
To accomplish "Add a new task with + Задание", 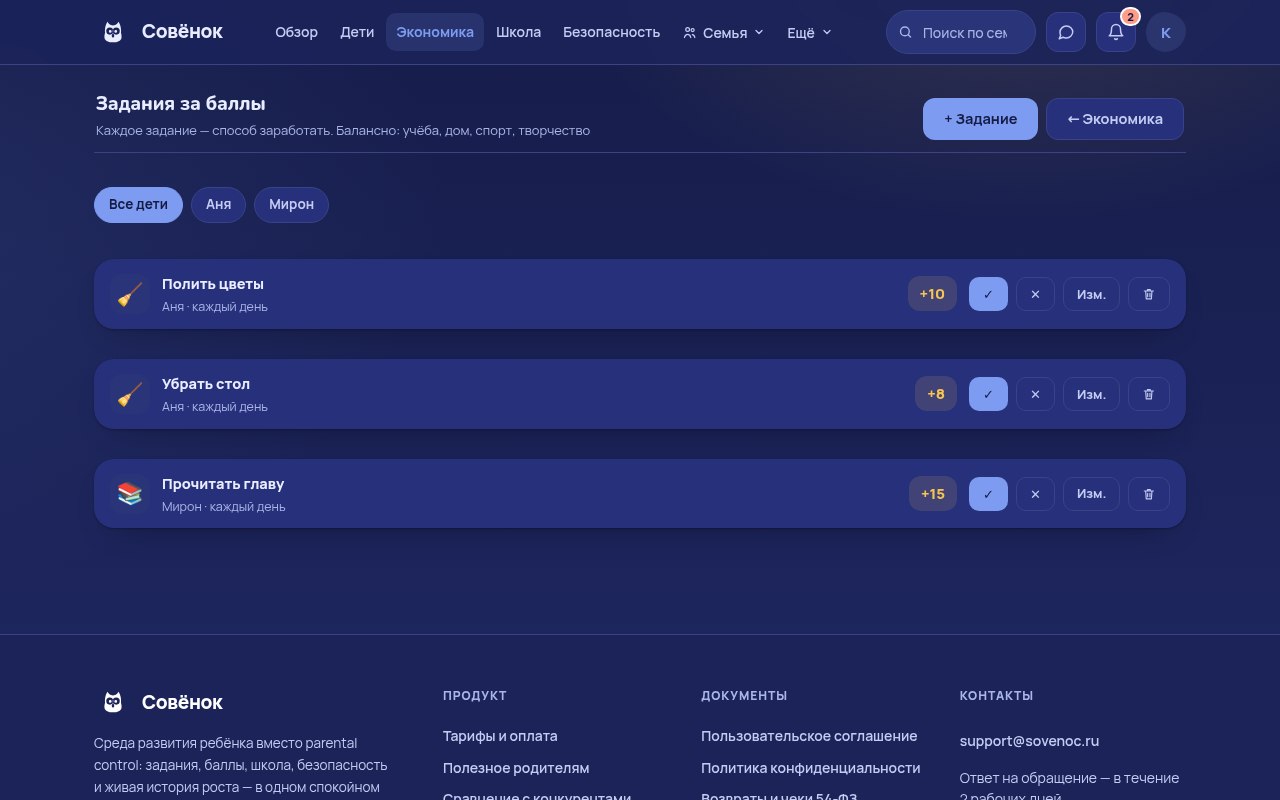I will point(980,119).
